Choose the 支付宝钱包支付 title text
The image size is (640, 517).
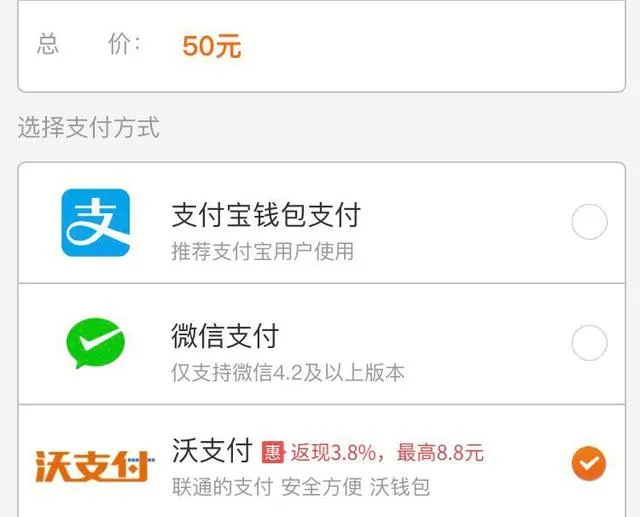[x=266, y=215]
